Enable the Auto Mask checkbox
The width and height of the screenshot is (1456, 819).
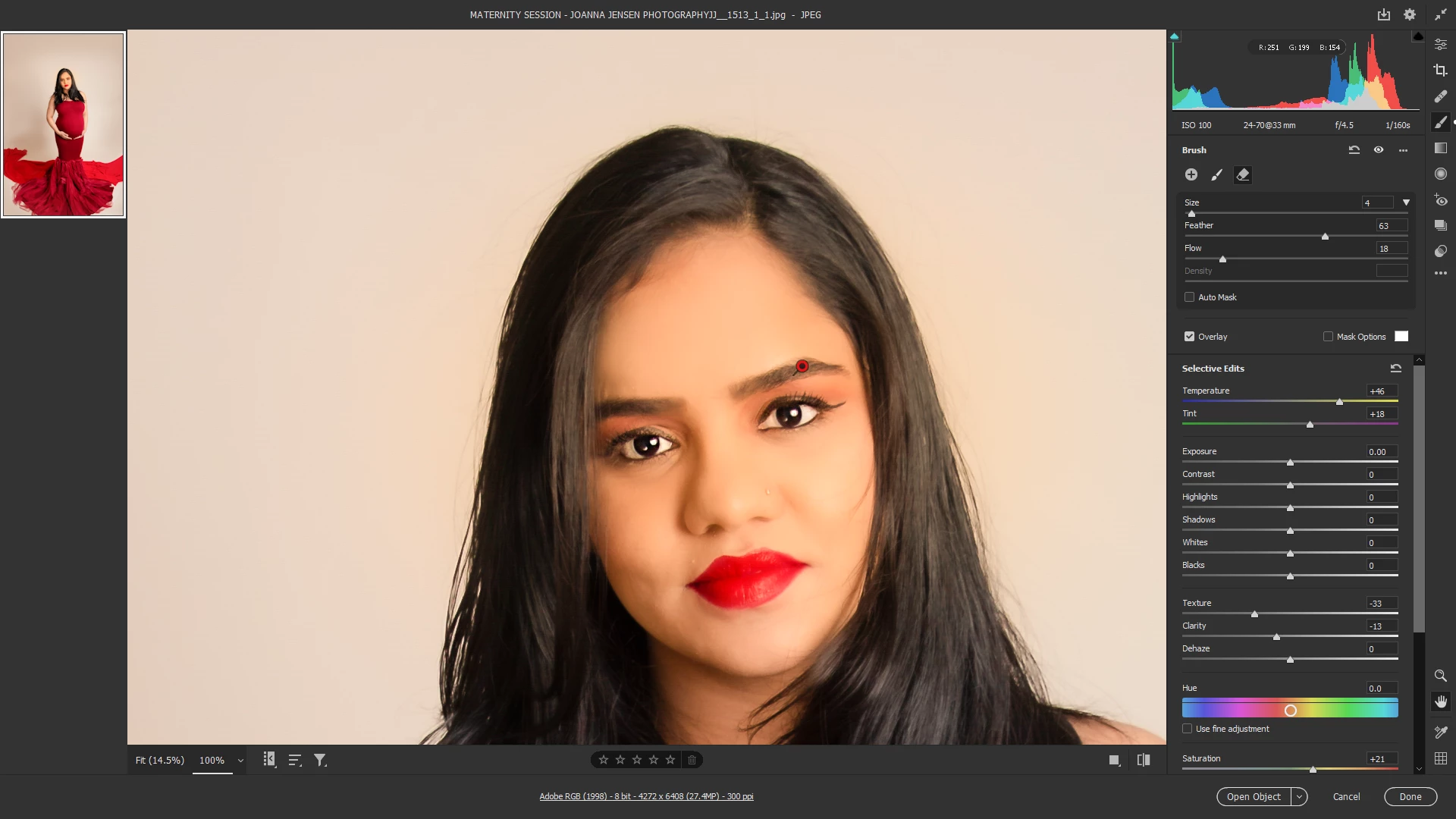[x=1189, y=297]
